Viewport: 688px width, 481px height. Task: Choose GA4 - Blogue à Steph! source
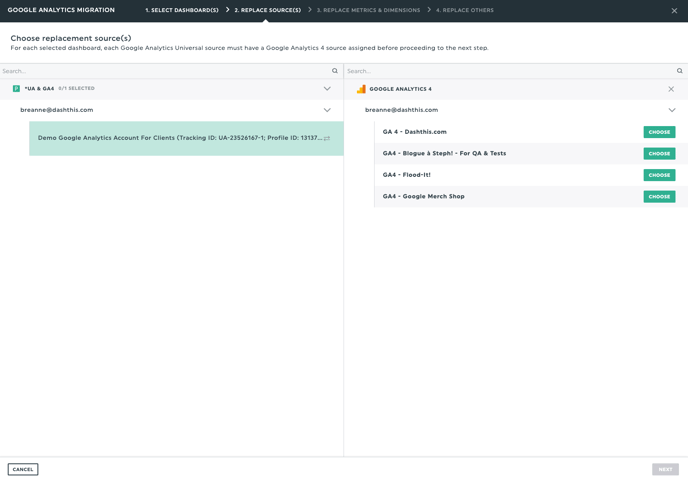pyautogui.click(x=659, y=154)
